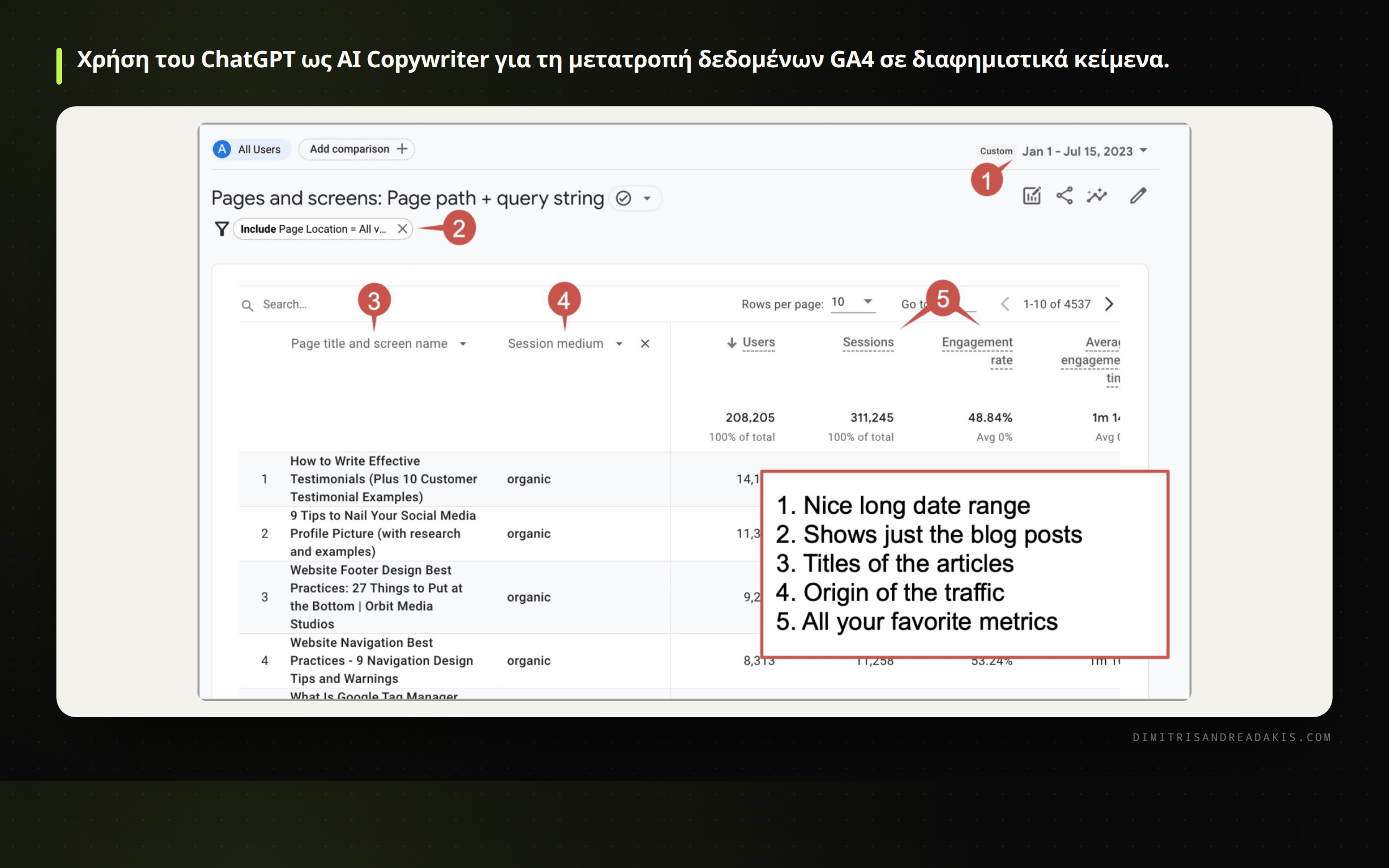Click 'organic' in the Testimonials row
Screen dimensions: 1389x868
point(528,480)
